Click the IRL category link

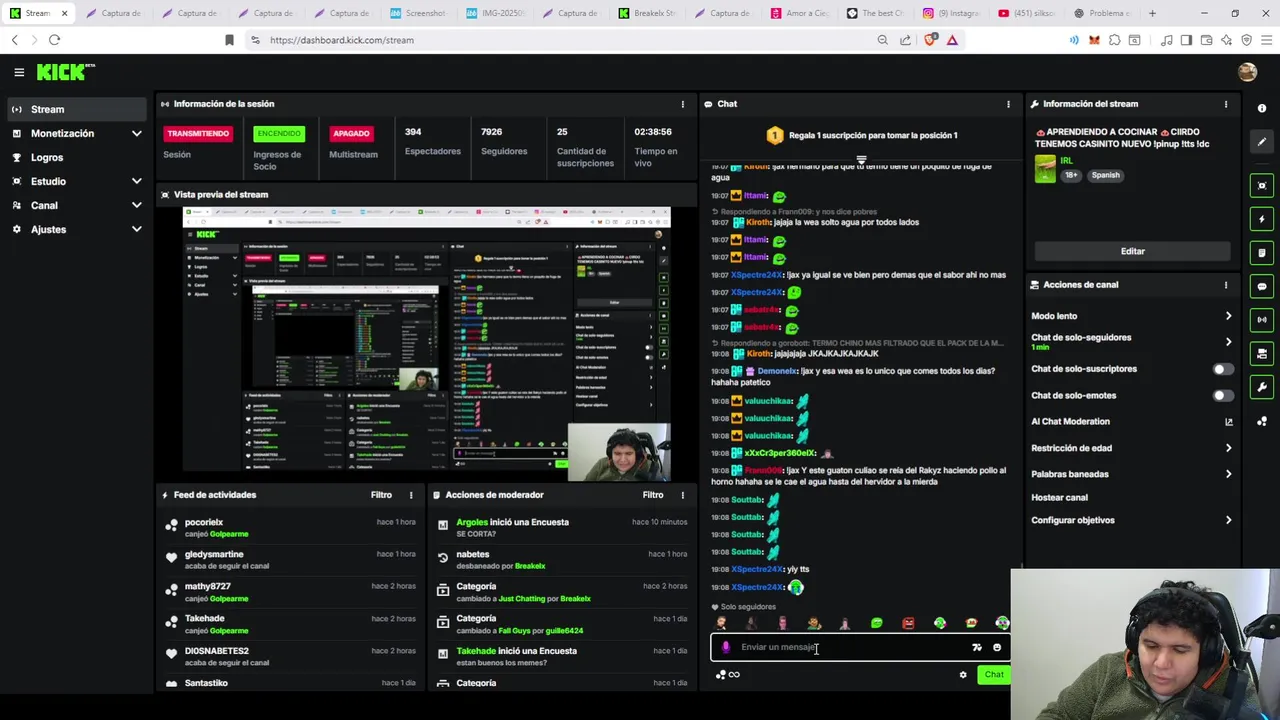tap(1067, 160)
